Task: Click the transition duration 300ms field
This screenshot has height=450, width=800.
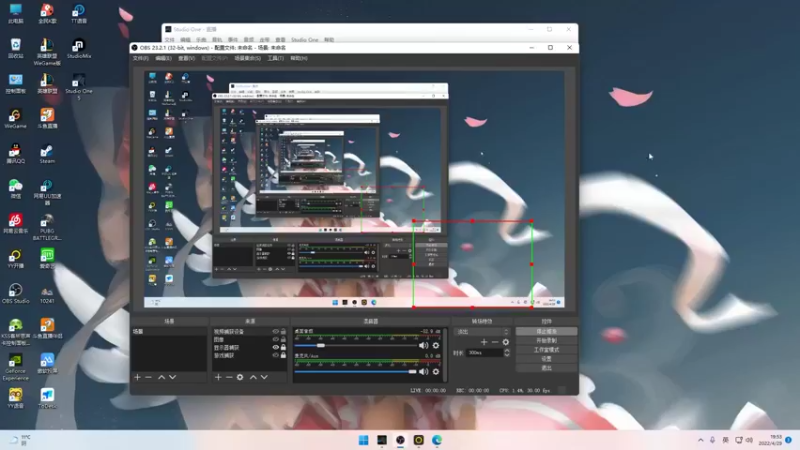Action: pos(485,353)
